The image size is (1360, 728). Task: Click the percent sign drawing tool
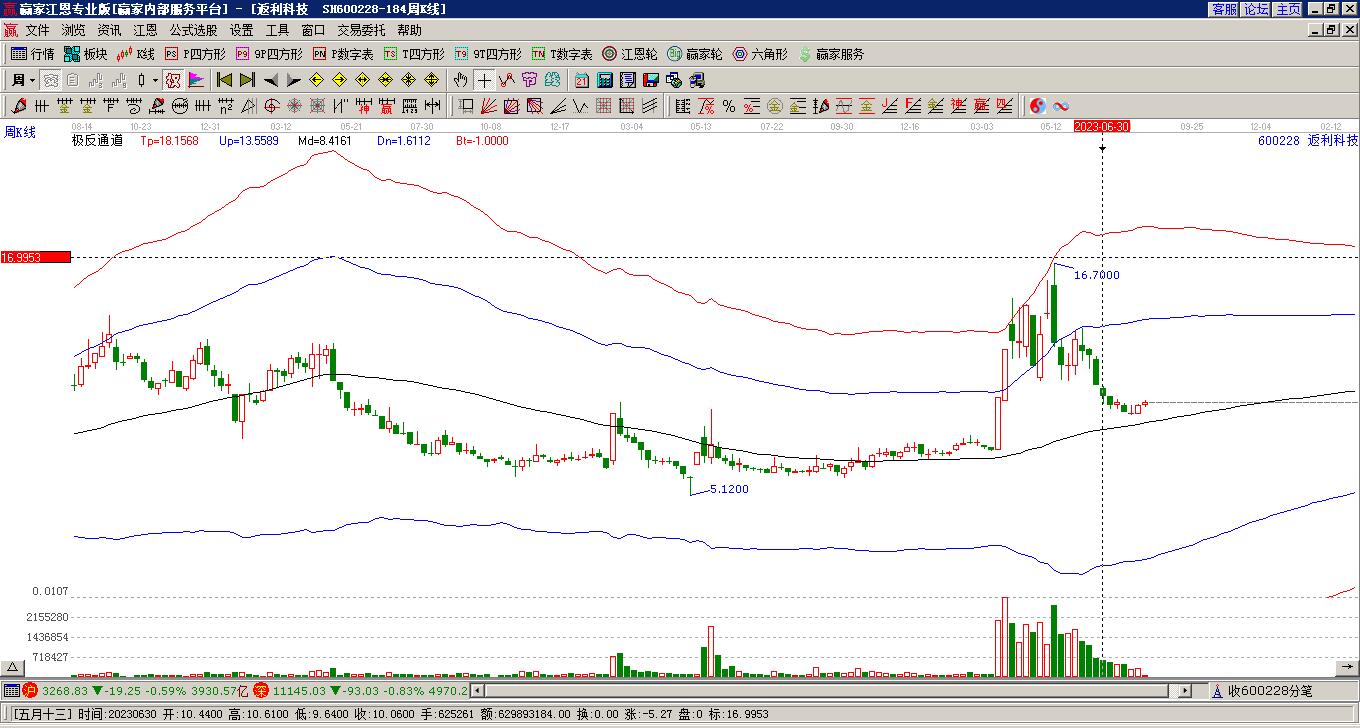tap(729, 106)
